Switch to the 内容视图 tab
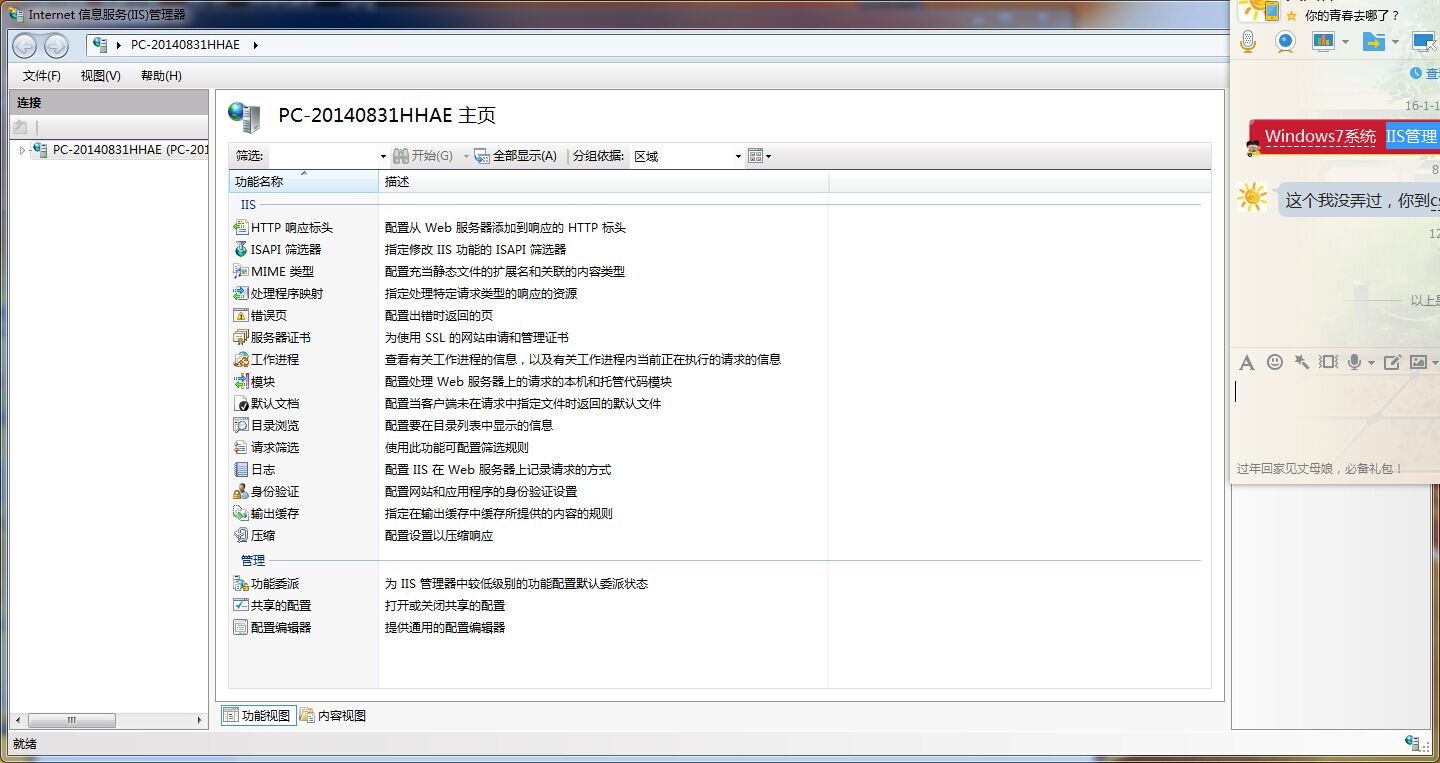1440x763 pixels. click(x=334, y=715)
